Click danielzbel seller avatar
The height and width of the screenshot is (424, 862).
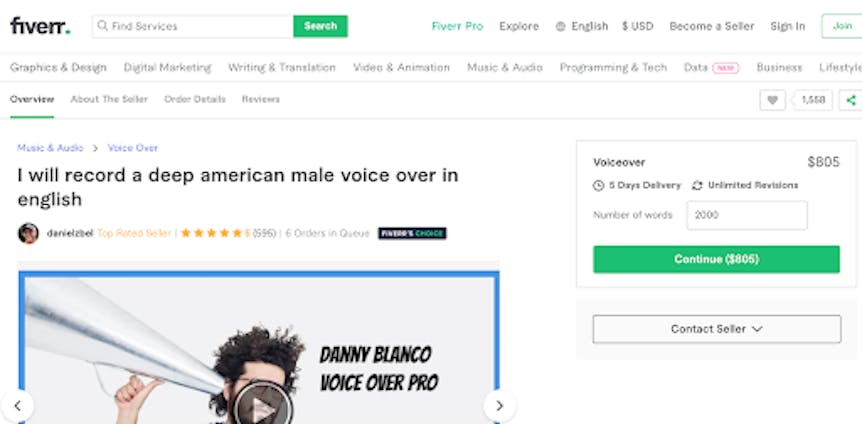click(28, 233)
